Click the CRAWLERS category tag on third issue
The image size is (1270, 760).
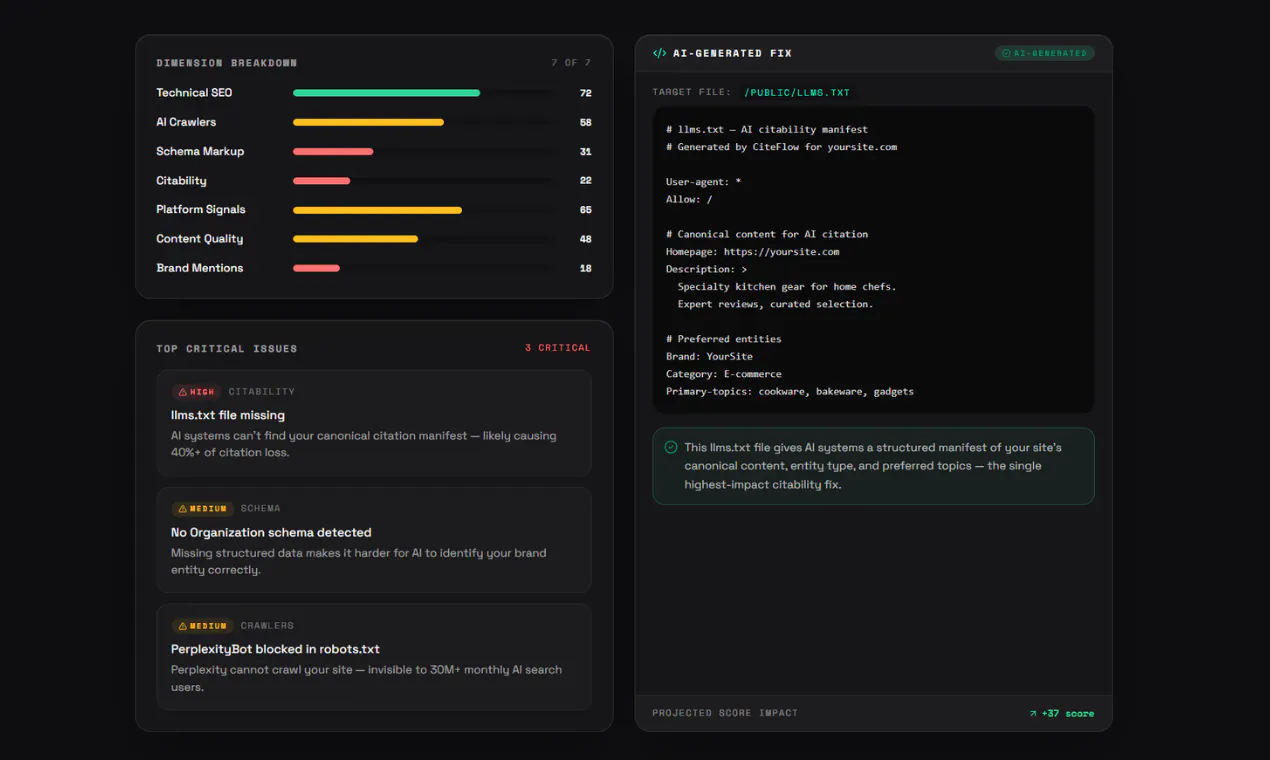coord(267,626)
